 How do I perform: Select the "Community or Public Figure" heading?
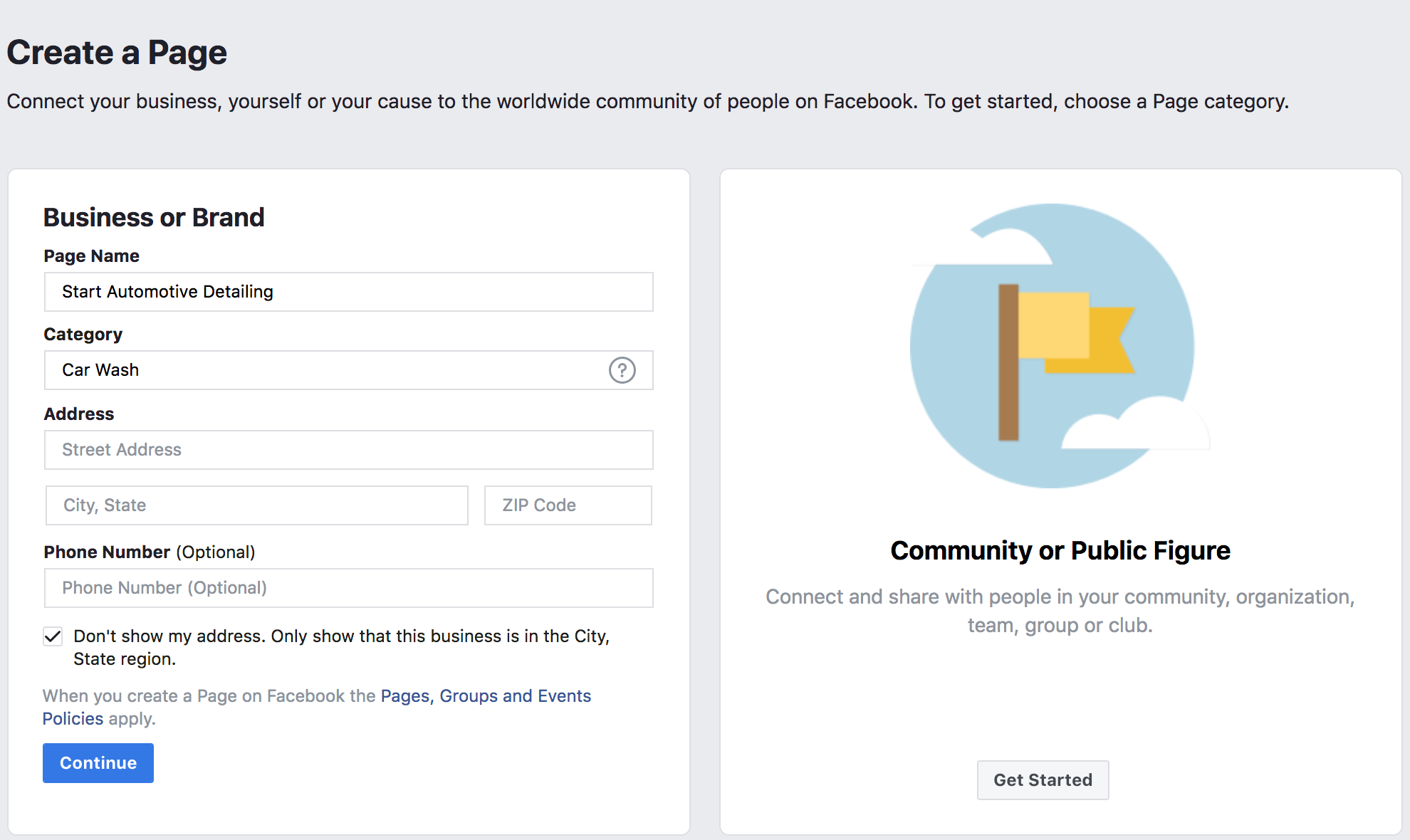1060,551
